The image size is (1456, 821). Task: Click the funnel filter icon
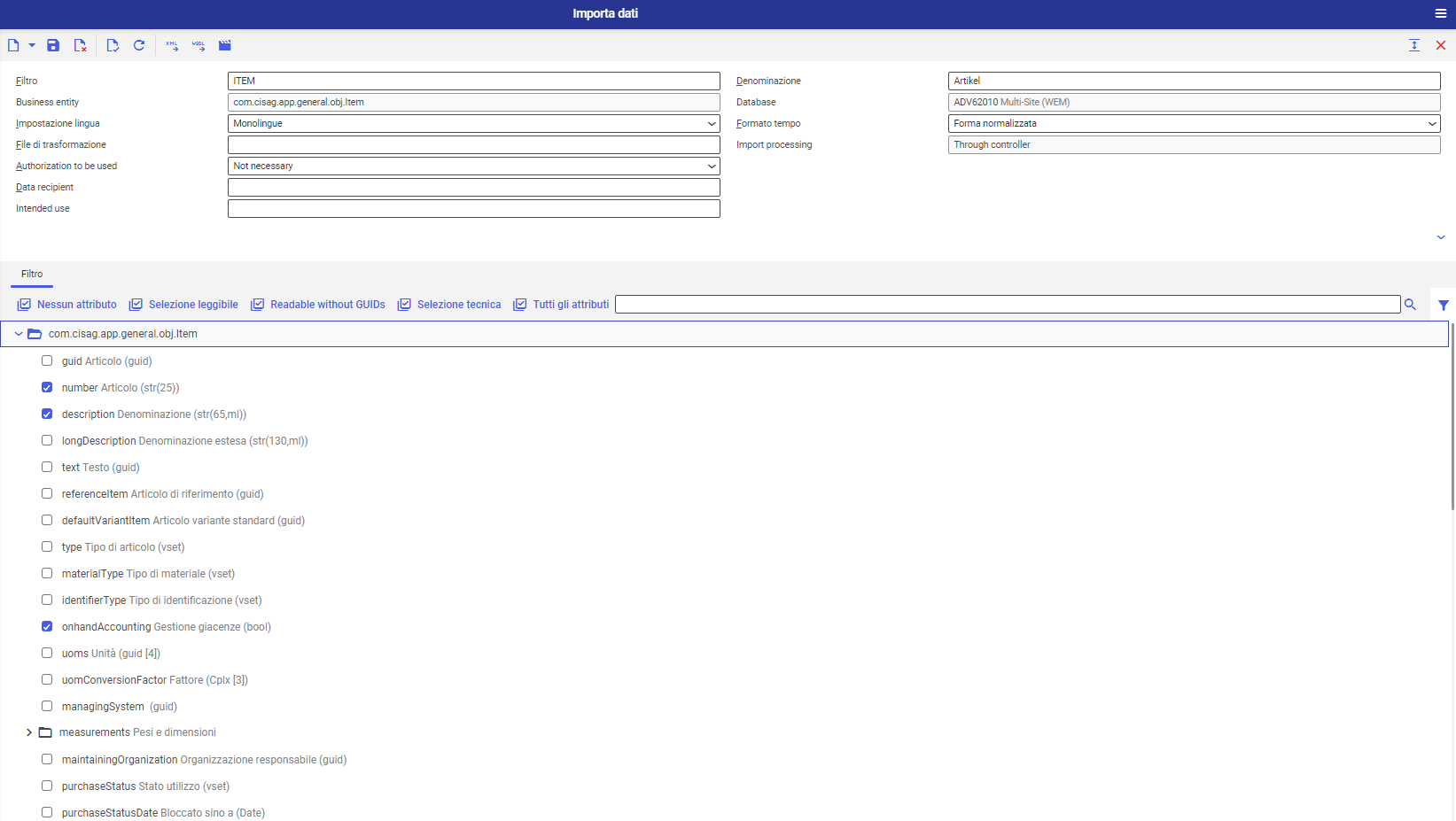1444,305
